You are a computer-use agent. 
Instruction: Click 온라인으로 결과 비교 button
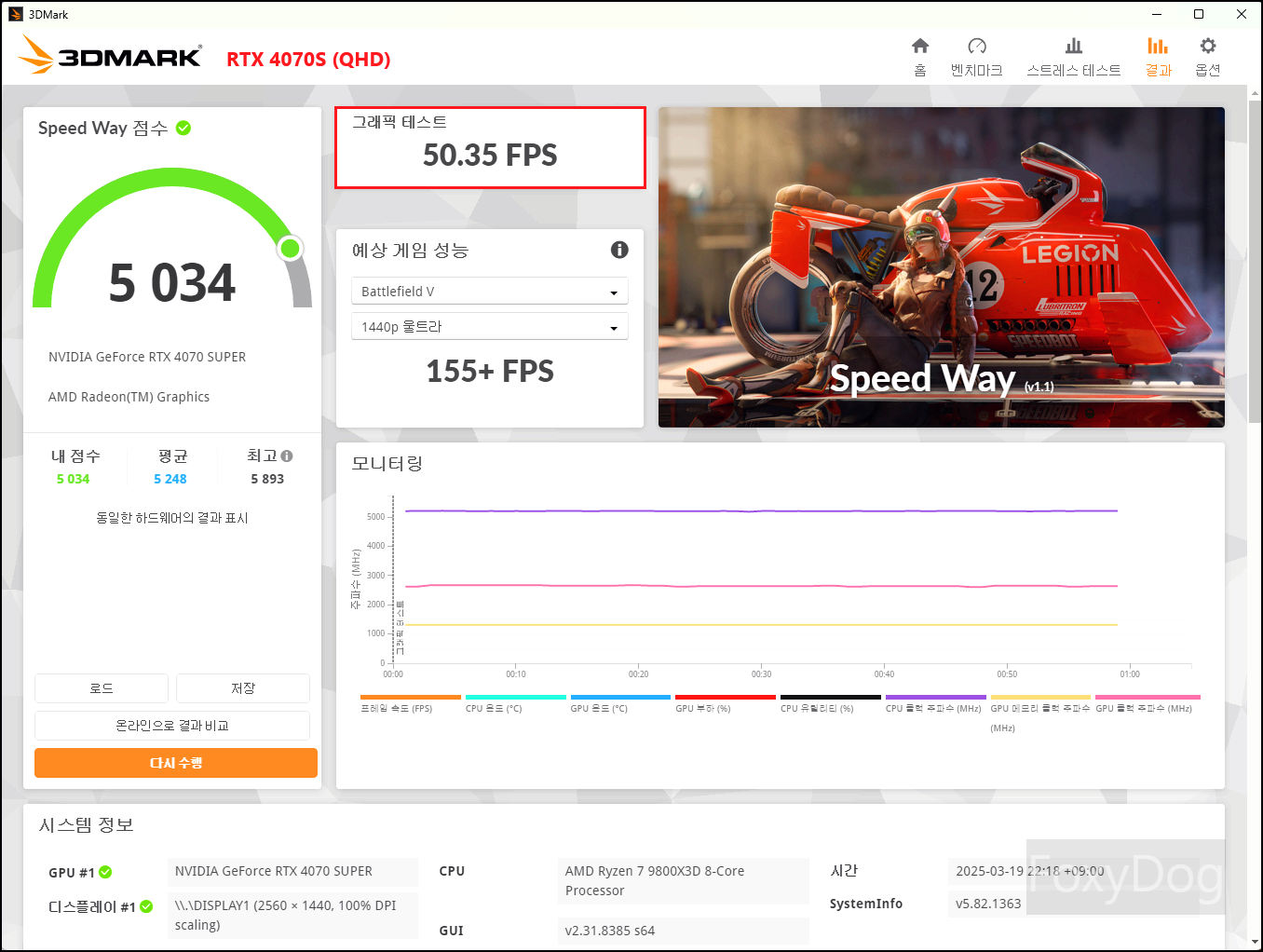coord(172,726)
